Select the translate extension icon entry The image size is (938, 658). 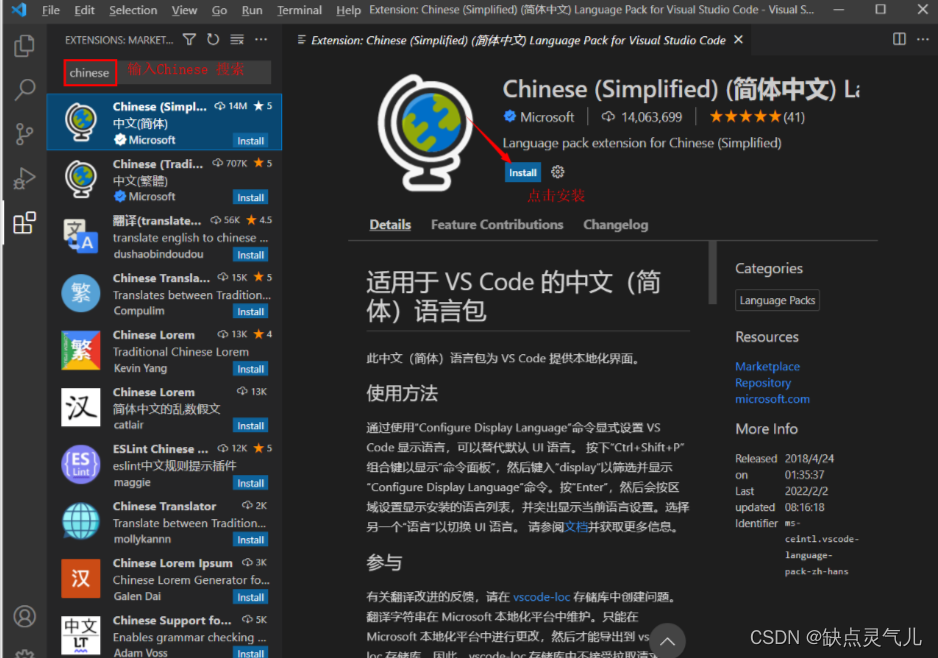pyautogui.click(x=81, y=236)
